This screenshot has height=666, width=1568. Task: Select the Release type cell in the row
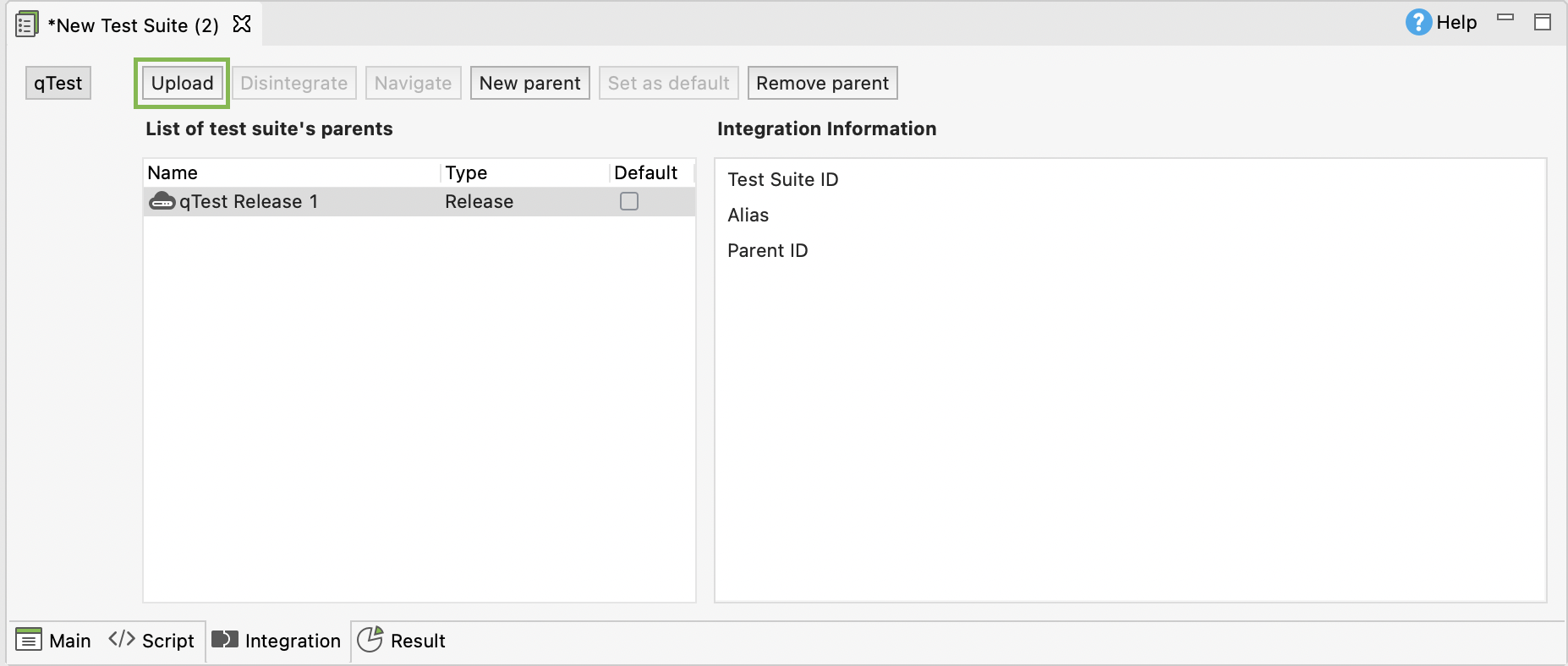(x=479, y=202)
